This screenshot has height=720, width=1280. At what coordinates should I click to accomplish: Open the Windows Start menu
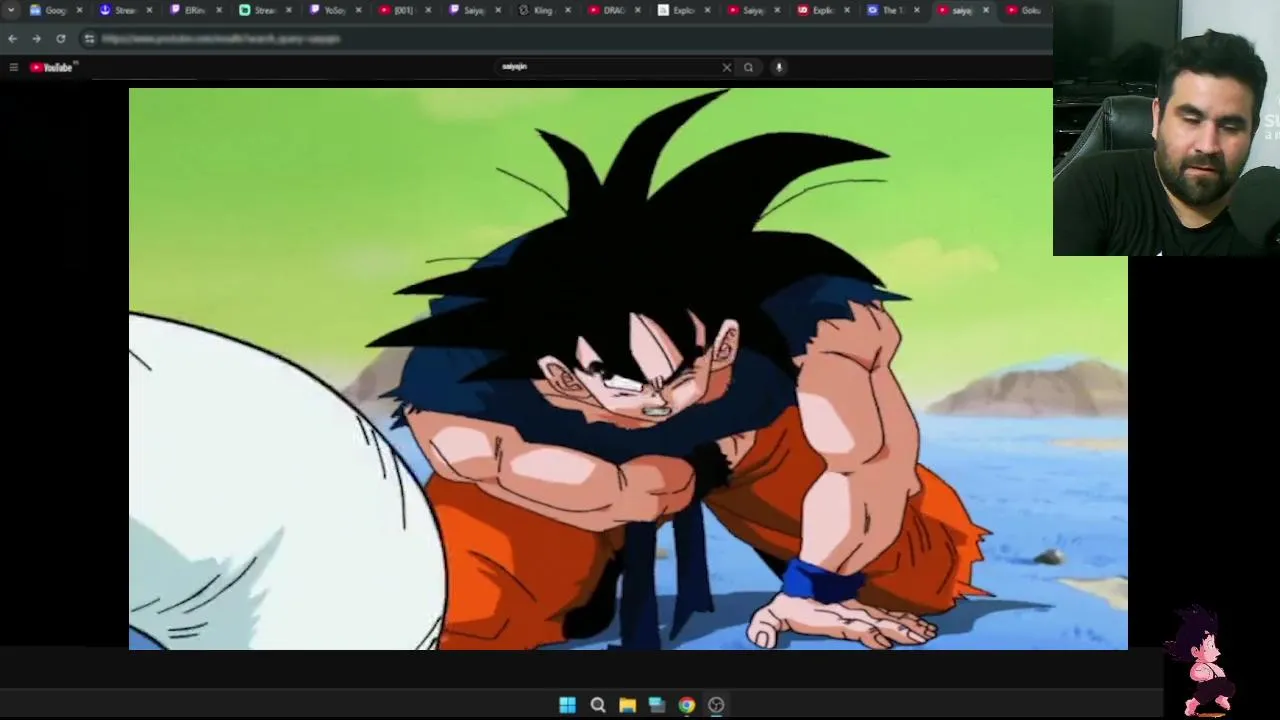point(567,705)
